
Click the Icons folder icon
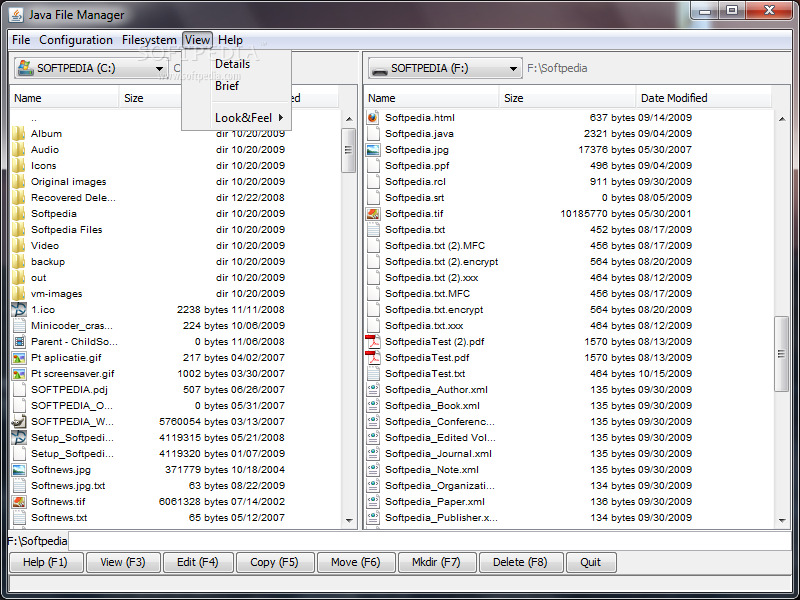[18, 166]
